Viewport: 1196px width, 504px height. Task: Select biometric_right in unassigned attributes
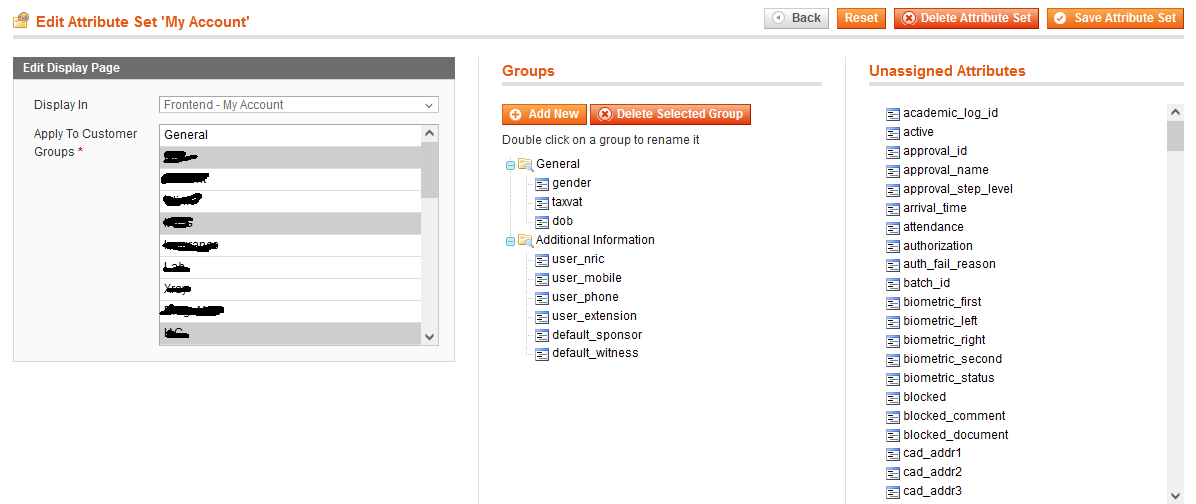tap(944, 340)
